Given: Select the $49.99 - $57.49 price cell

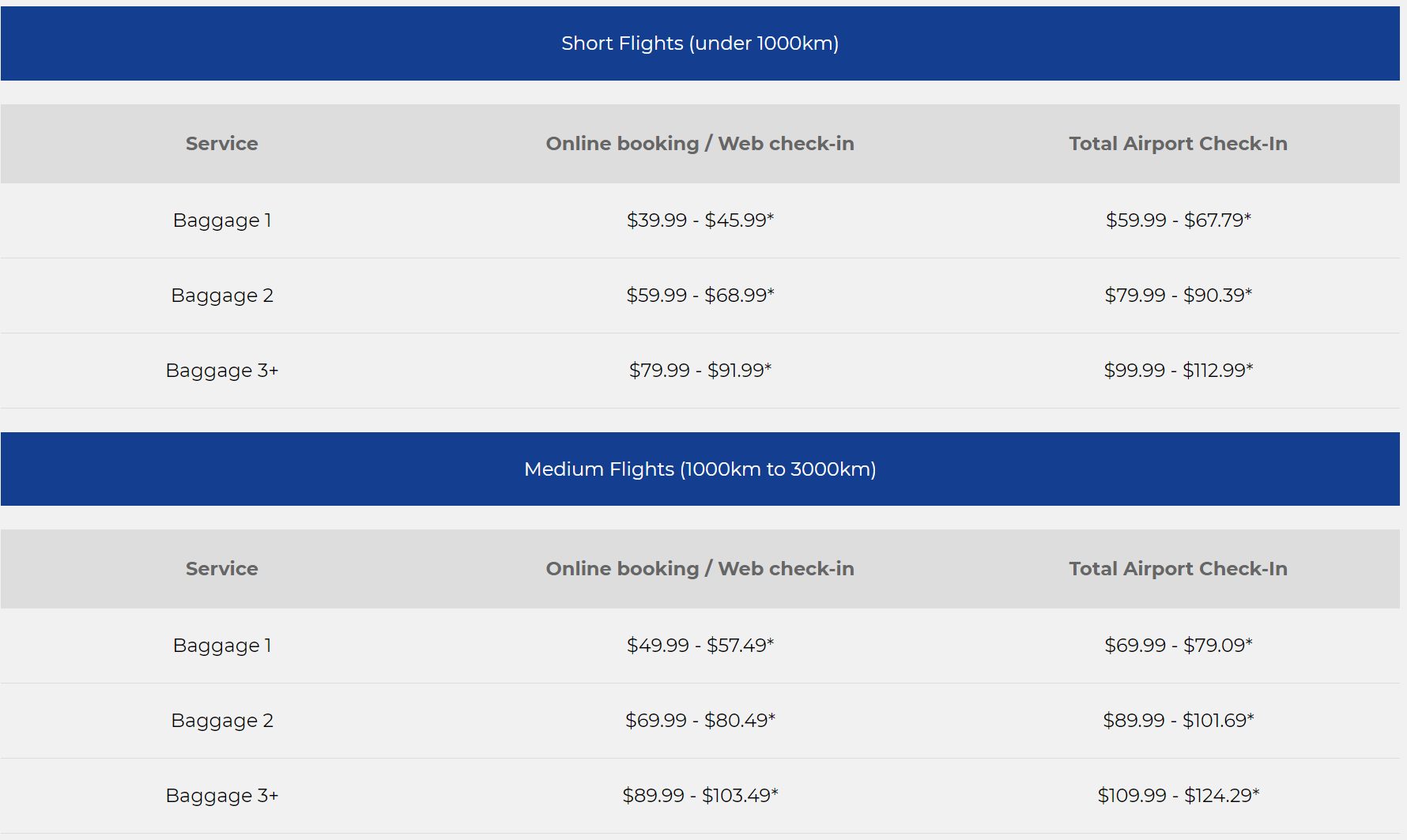Looking at the screenshot, I should coord(700,646).
